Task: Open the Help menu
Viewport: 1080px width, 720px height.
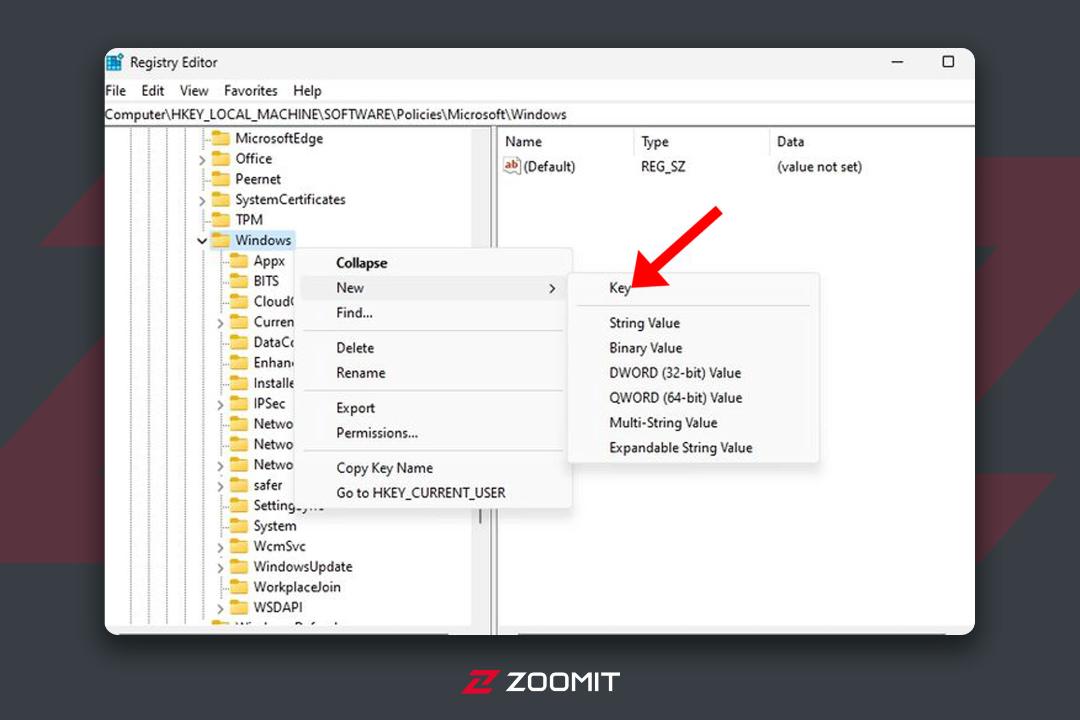Action: (x=307, y=90)
